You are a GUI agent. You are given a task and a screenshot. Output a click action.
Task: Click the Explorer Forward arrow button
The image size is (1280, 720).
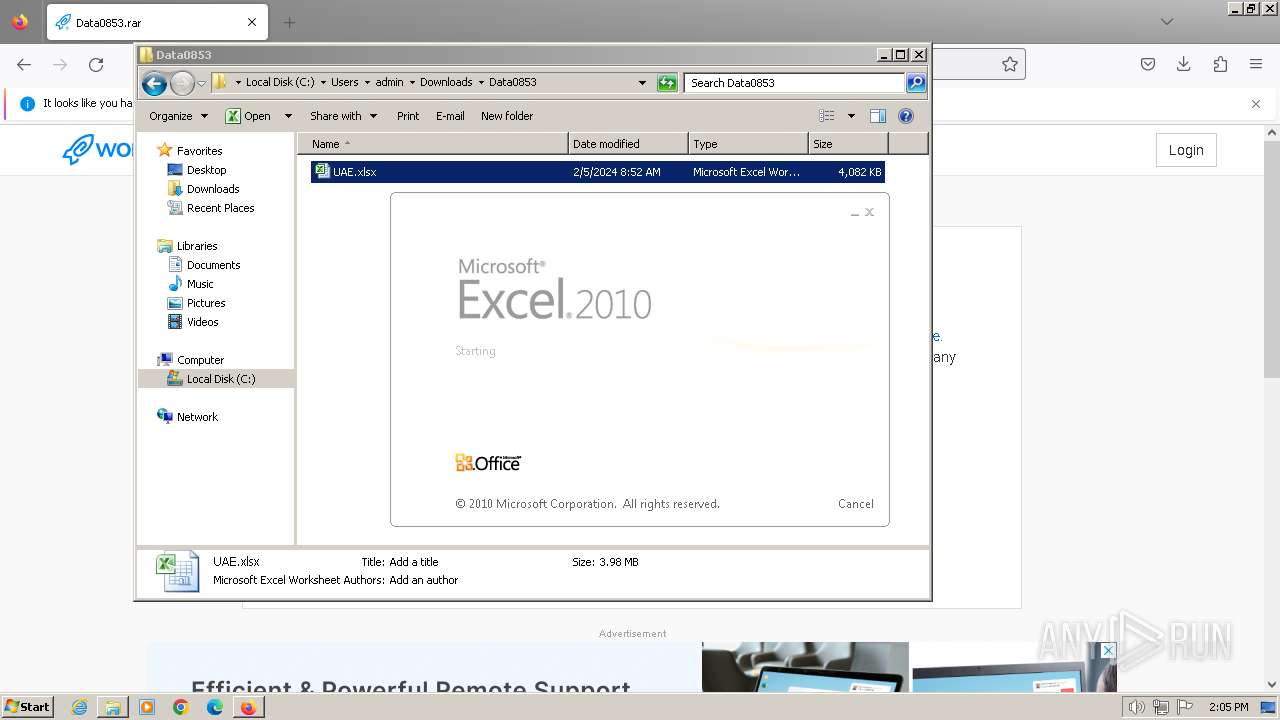(x=182, y=83)
